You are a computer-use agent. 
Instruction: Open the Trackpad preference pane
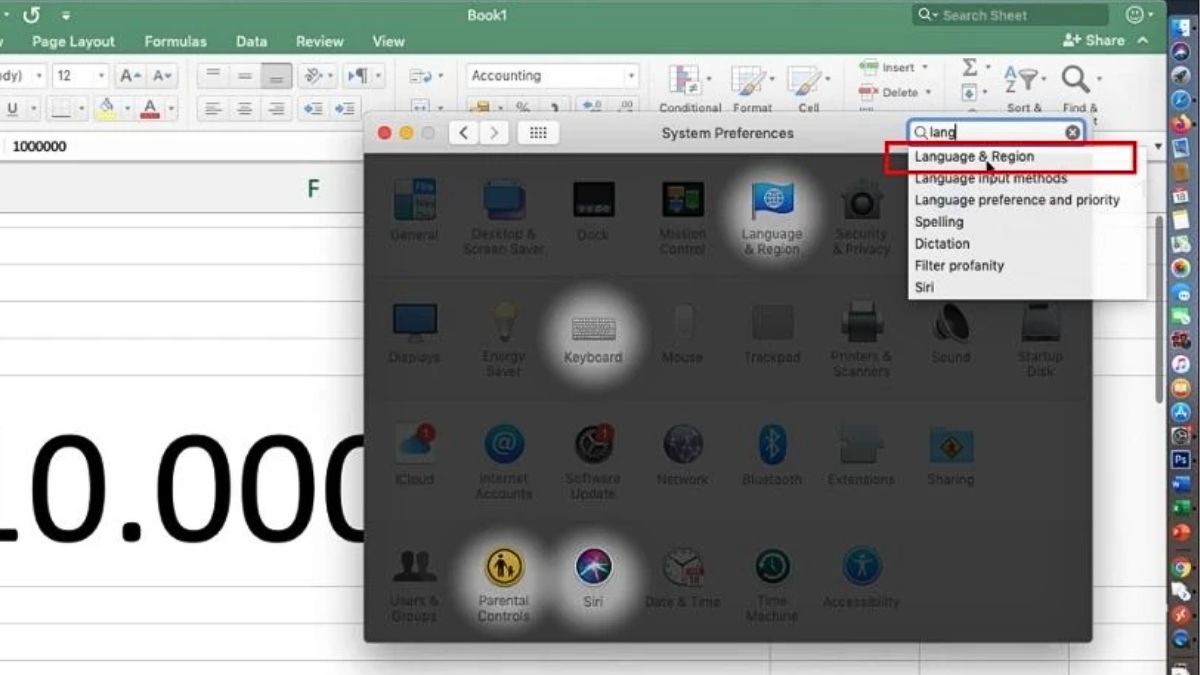point(772,334)
